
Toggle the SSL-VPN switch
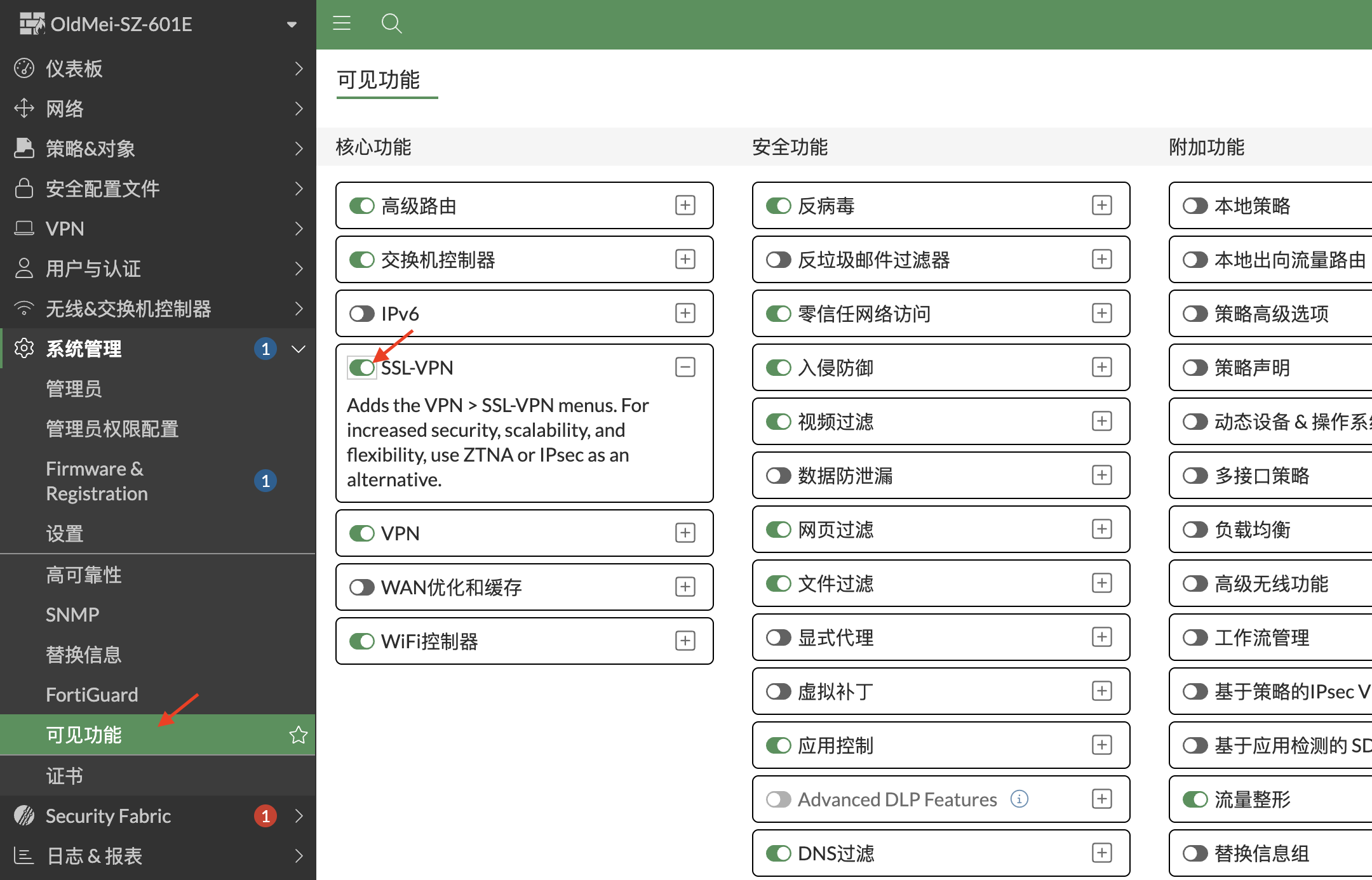click(x=362, y=368)
